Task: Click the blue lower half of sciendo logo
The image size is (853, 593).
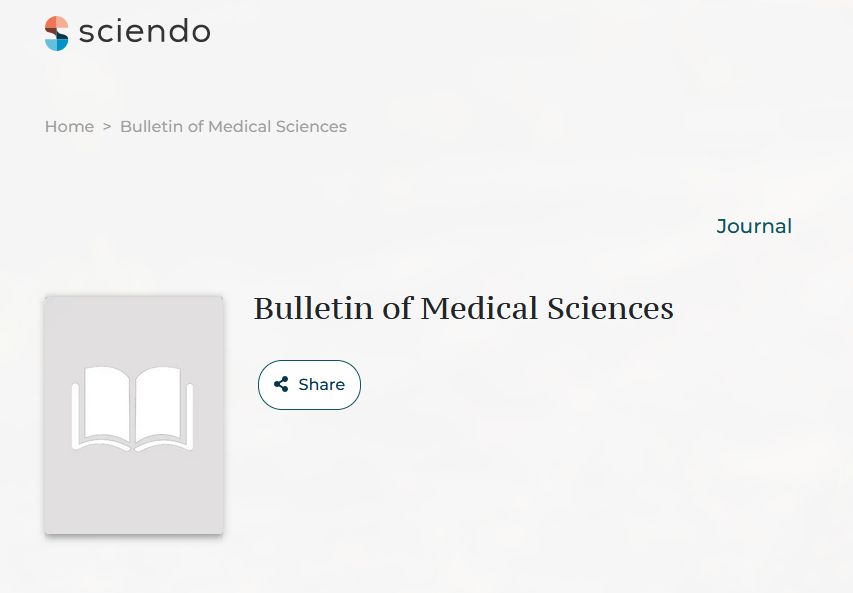Action: (58, 42)
